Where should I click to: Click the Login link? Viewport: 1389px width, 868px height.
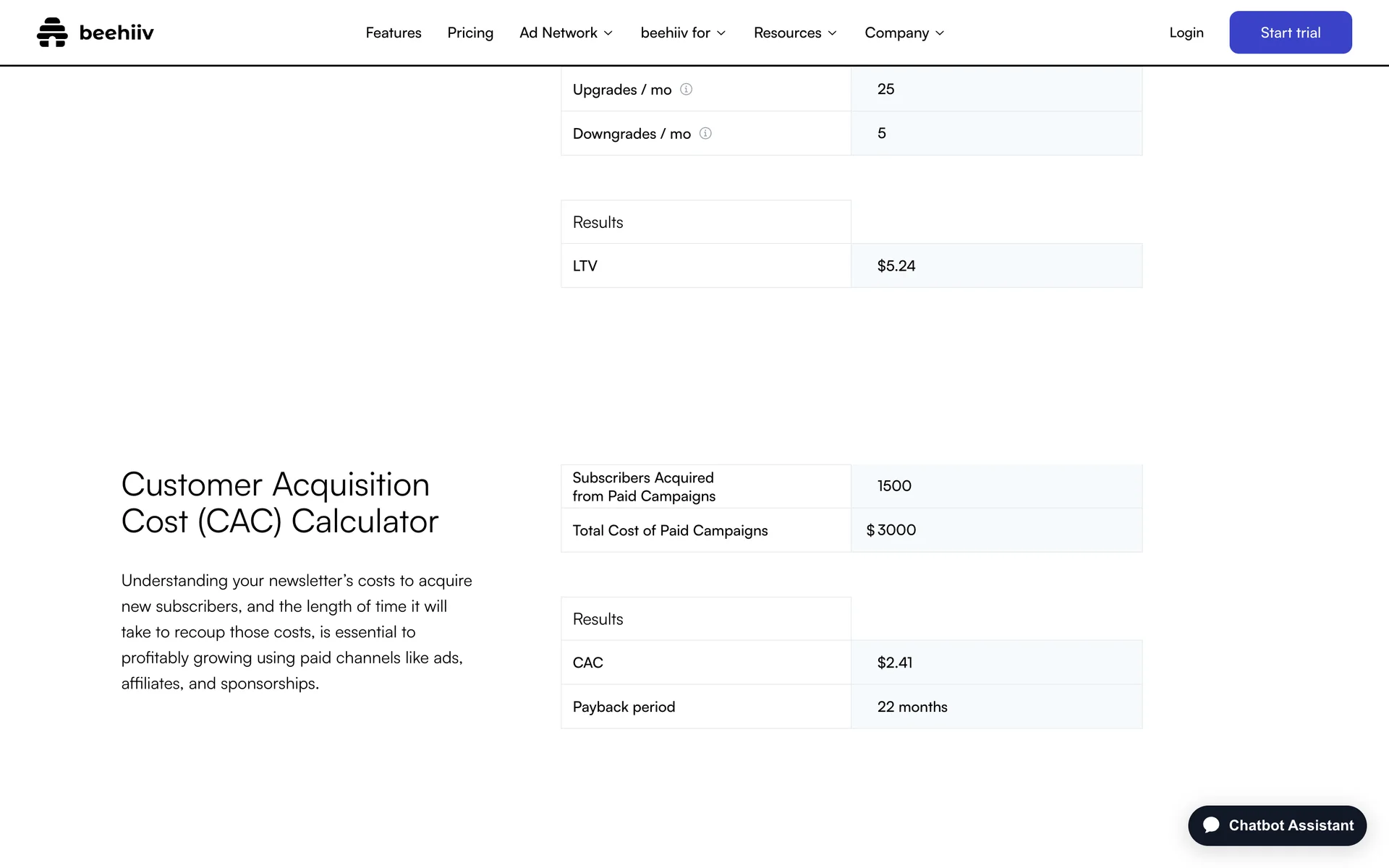pos(1186,33)
